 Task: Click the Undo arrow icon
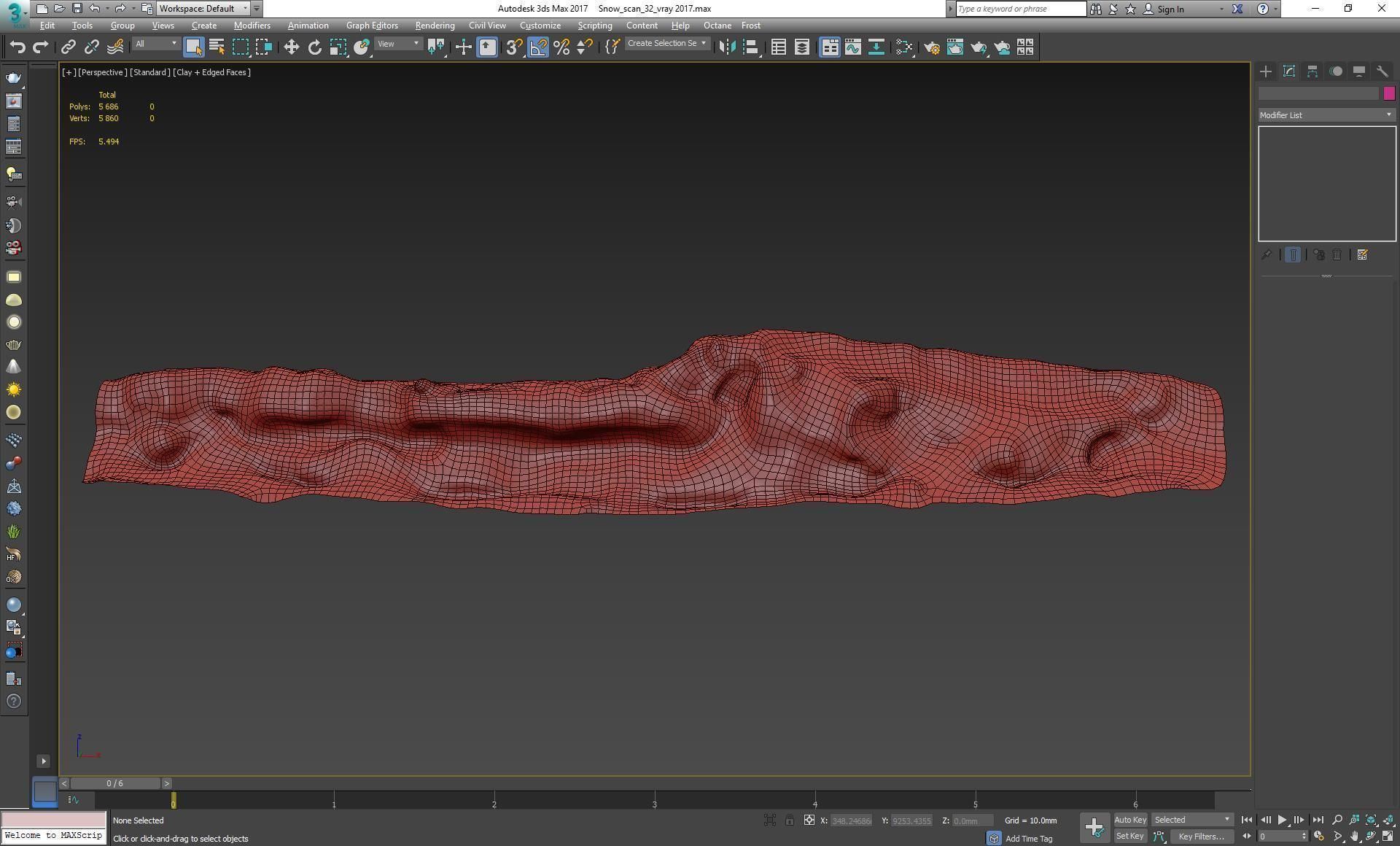coord(17,47)
